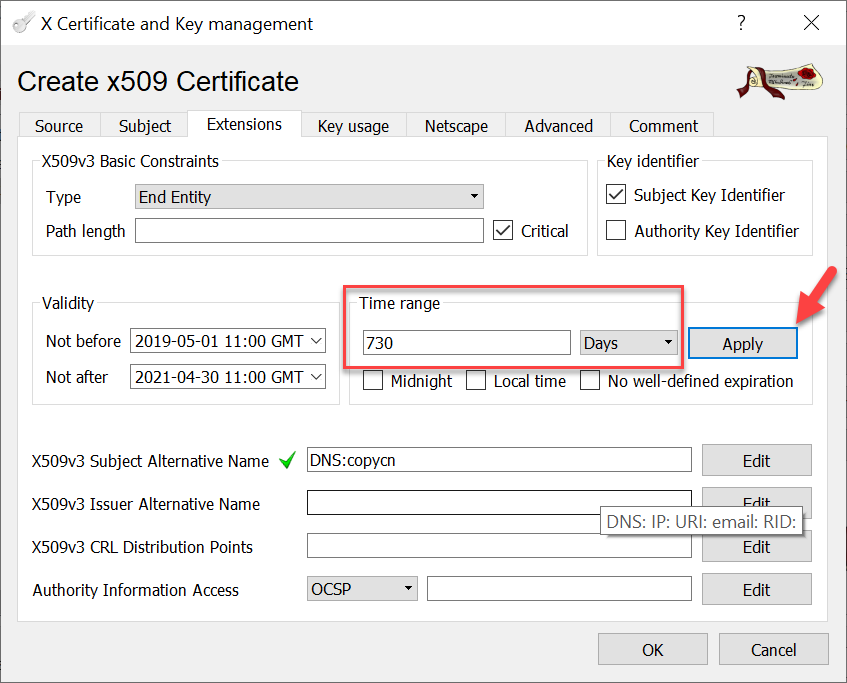Expand the Days unit dropdown
The width and height of the screenshot is (847, 683).
pos(628,343)
